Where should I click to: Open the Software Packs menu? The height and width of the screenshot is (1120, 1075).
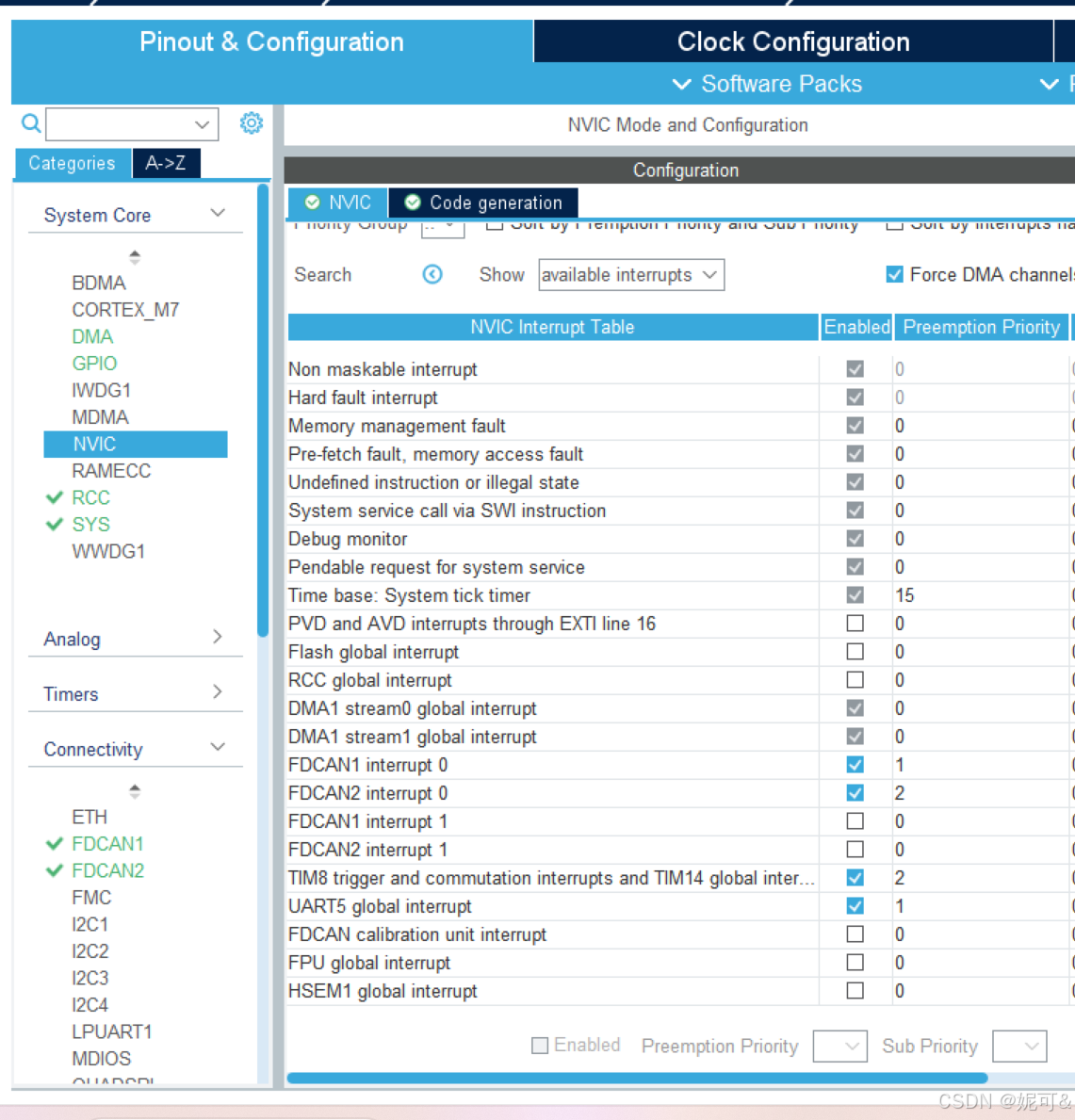767,84
